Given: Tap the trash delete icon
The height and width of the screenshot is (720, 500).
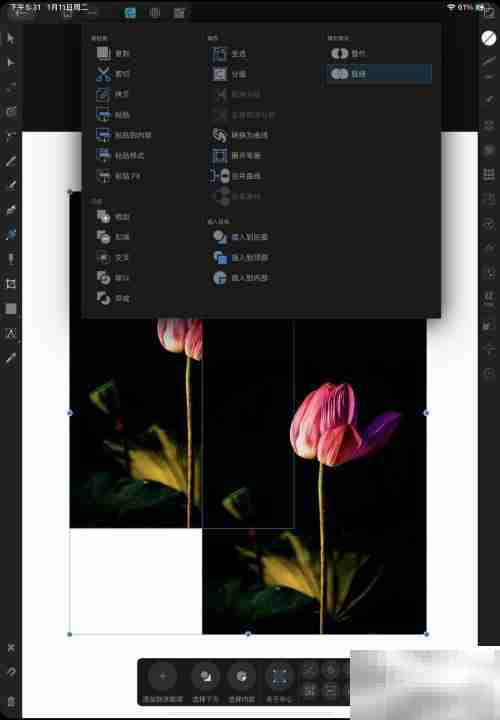Looking at the screenshot, I should [x=11, y=701].
